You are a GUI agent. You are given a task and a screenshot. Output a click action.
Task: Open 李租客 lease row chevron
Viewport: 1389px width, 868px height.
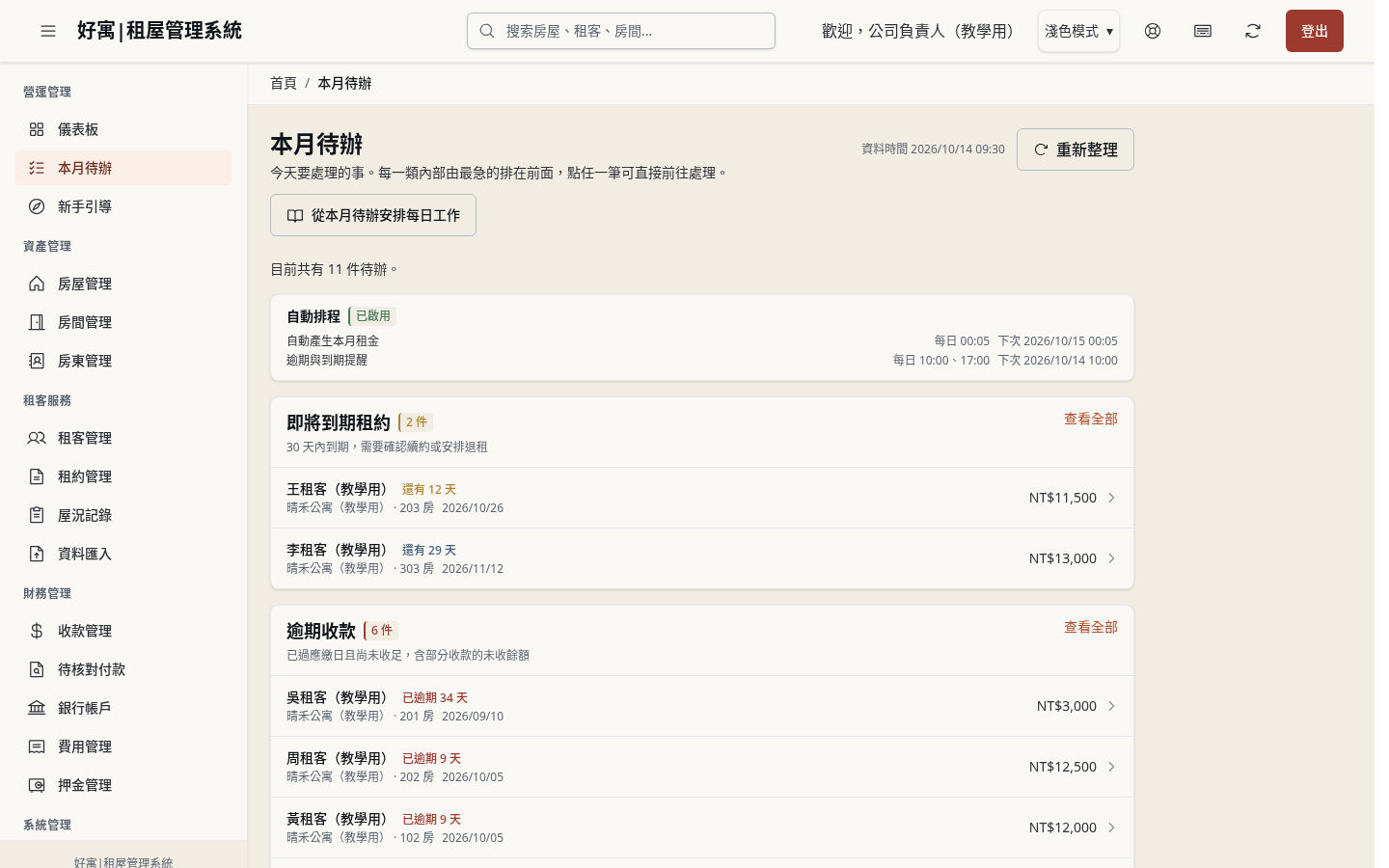pos(1111,558)
